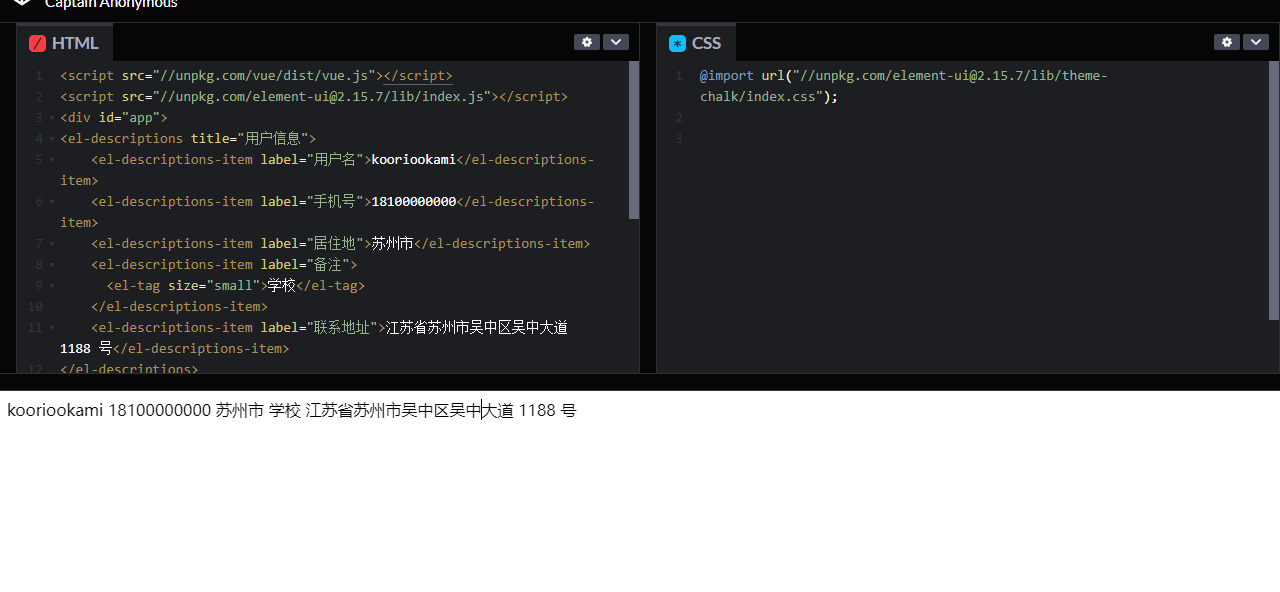Click kooriookami in the HTML code

click(x=414, y=160)
